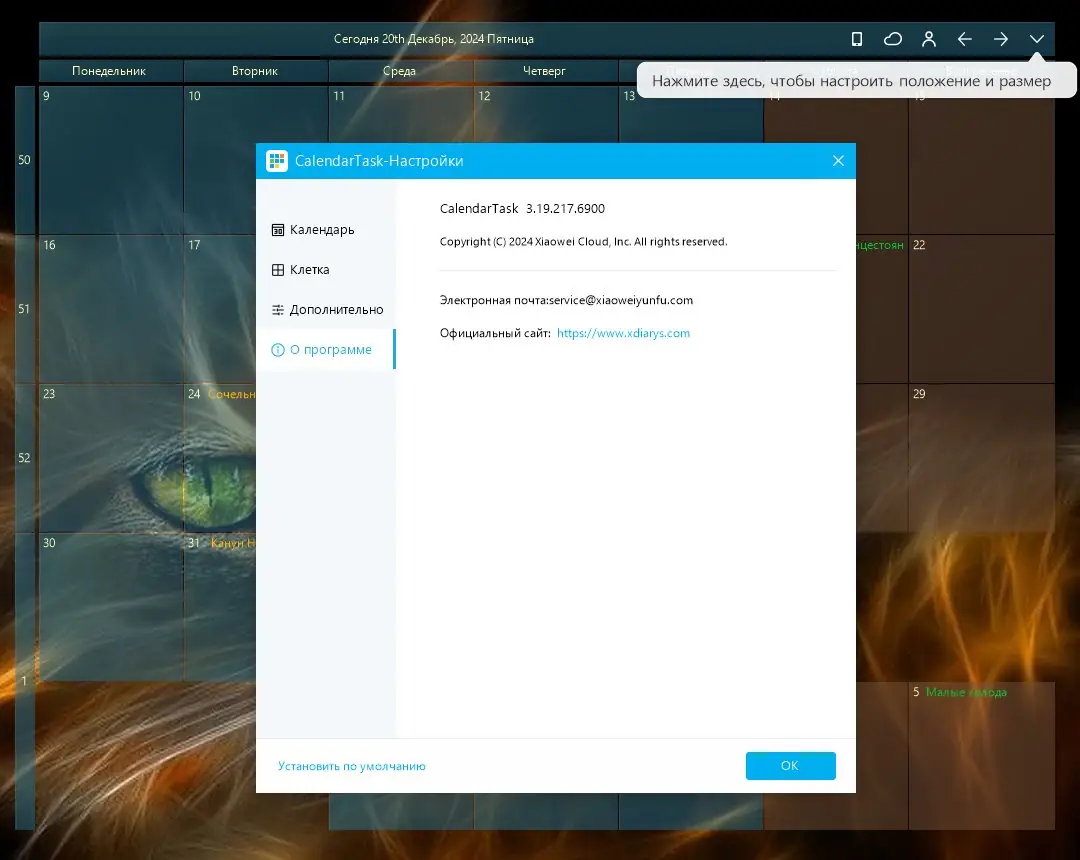The image size is (1080, 860).
Task: Open the user account icon
Action: point(928,39)
